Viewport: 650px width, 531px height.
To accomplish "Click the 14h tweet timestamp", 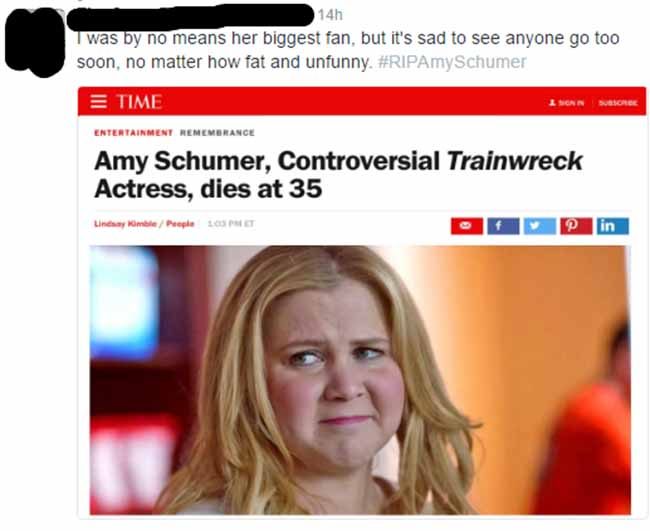I will click(330, 15).
